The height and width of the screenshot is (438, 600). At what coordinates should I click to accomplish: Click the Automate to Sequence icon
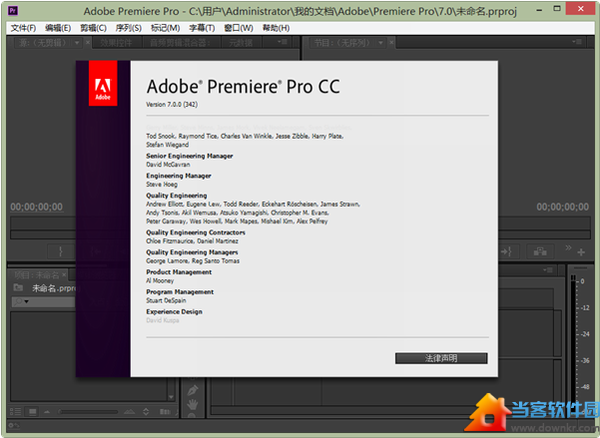(165, 412)
